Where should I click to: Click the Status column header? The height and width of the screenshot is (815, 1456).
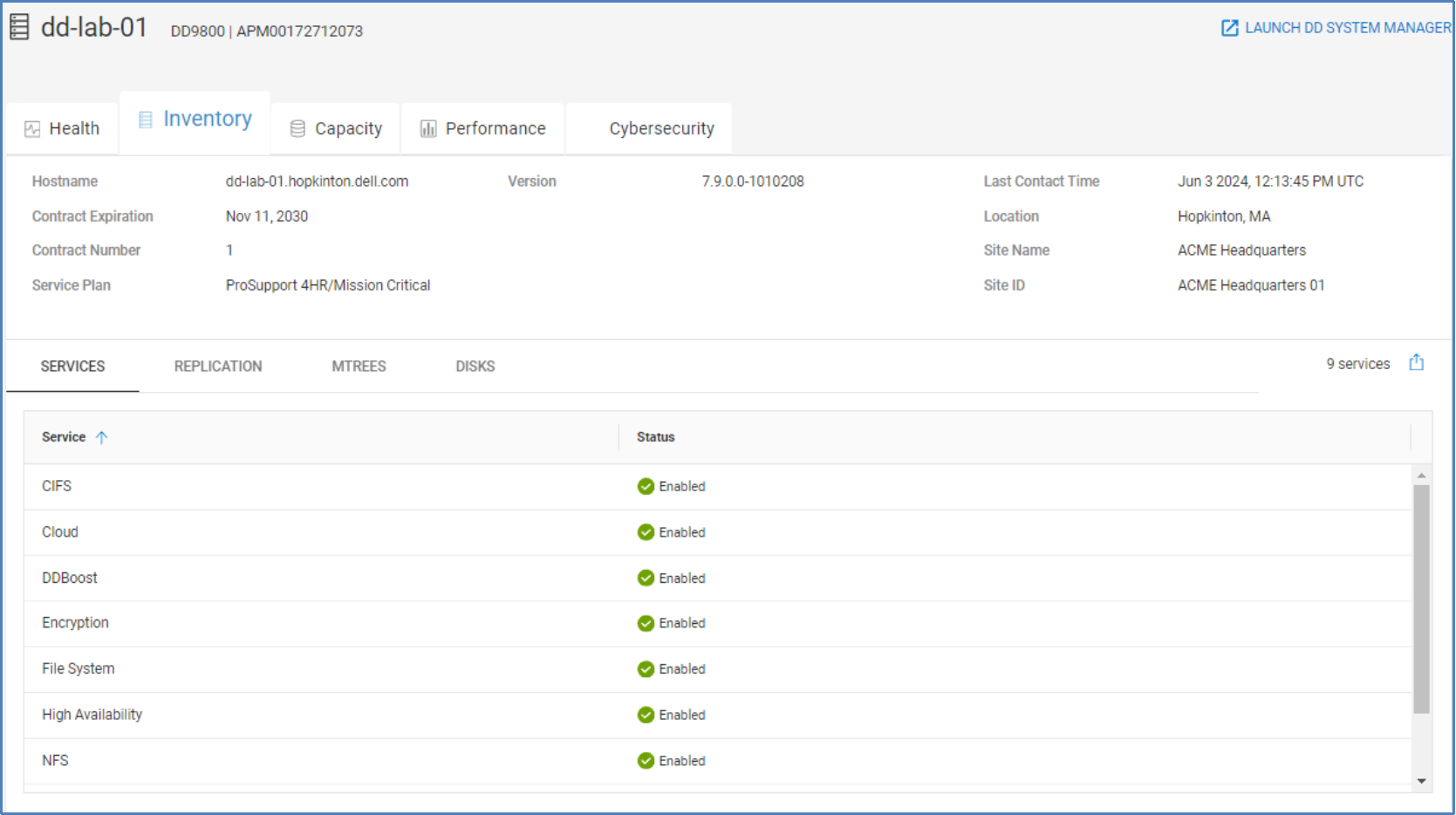pyautogui.click(x=656, y=437)
